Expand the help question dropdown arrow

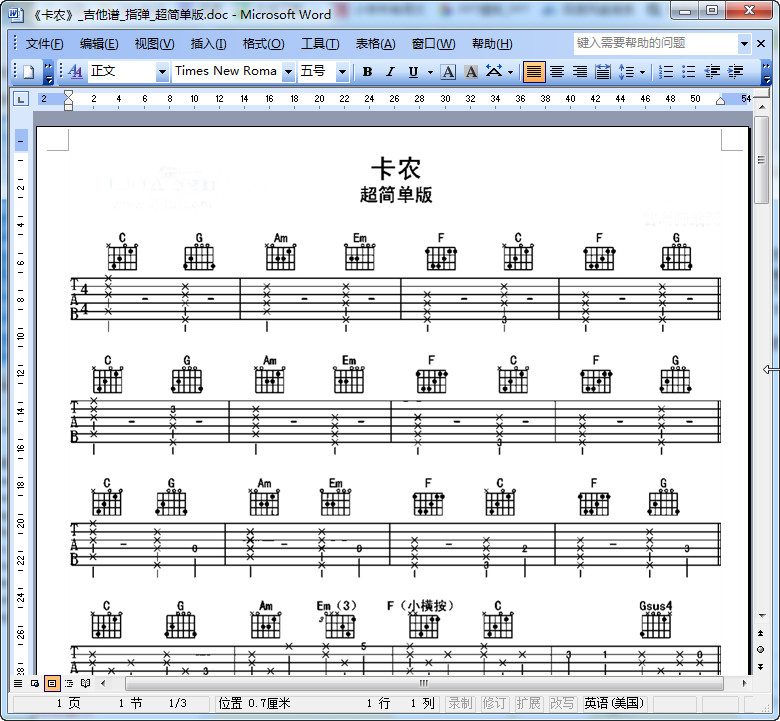(x=744, y=44)
